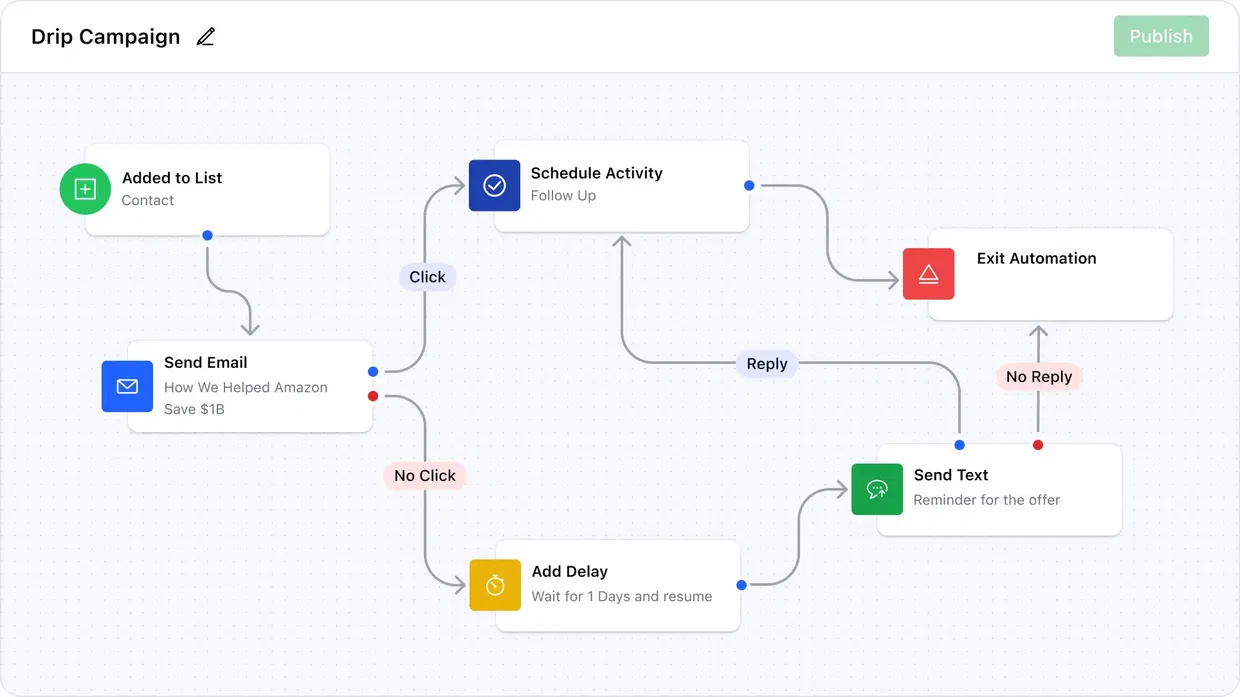The height and width of the screenshot is (697, 1240).
Task: Click the Exit Automation alert icon
Action: (928, 273)
